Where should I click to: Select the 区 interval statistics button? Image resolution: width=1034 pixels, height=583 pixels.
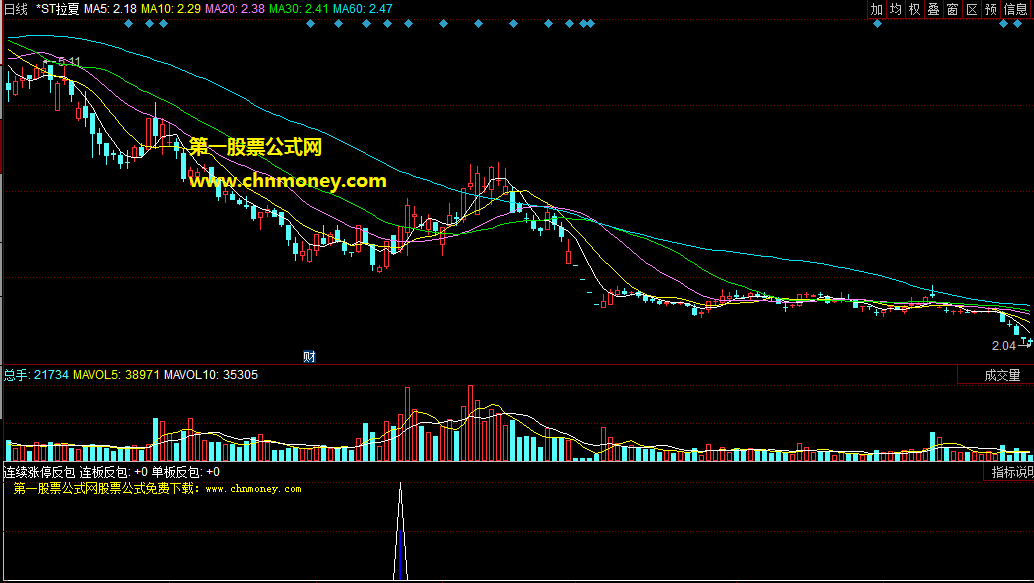pos(972,9)
